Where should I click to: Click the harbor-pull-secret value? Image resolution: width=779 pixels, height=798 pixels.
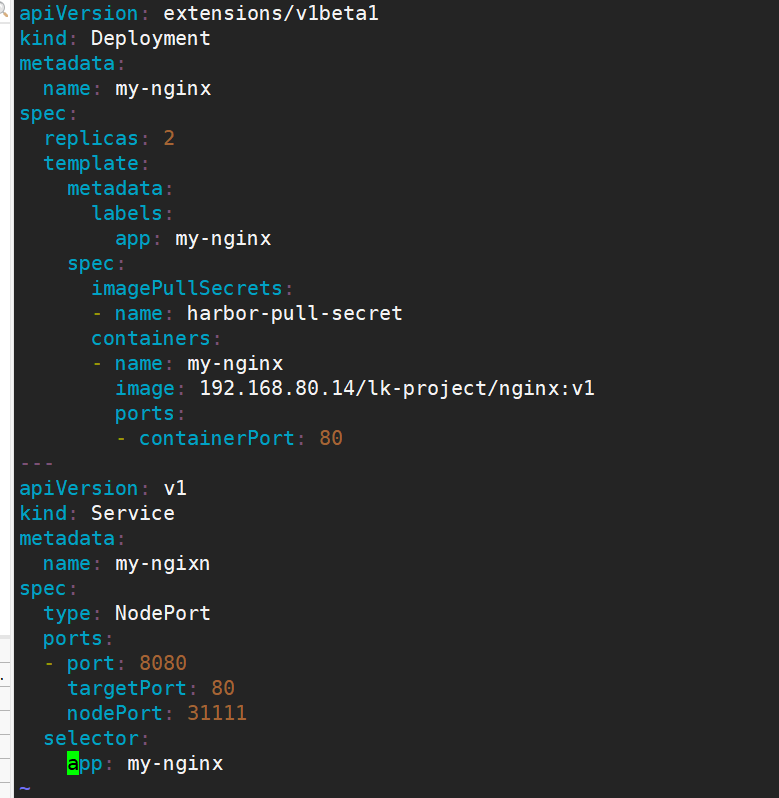tap(294, 313)
